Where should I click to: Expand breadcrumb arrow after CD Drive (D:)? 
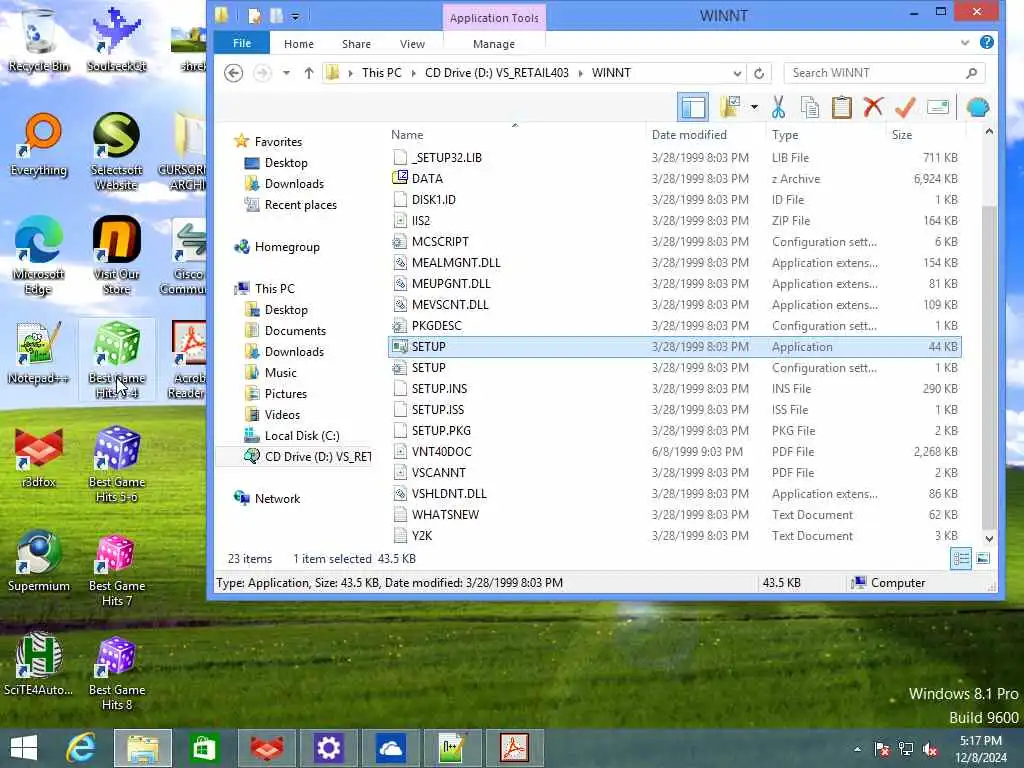click(580, 72)
